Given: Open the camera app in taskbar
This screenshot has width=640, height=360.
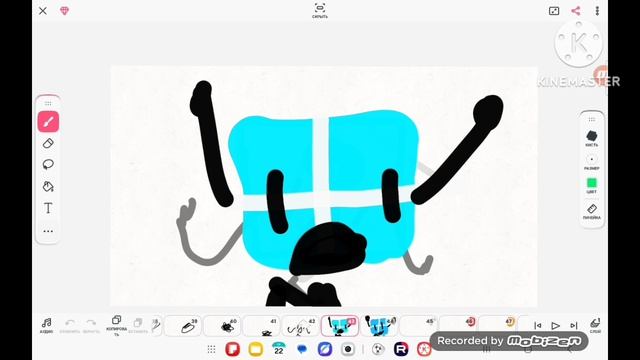Looking at the screenshot, I should point(348,349).
